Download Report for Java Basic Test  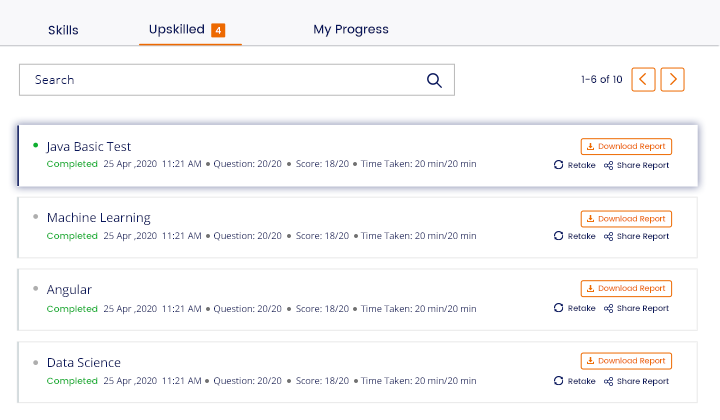[626, 146]
